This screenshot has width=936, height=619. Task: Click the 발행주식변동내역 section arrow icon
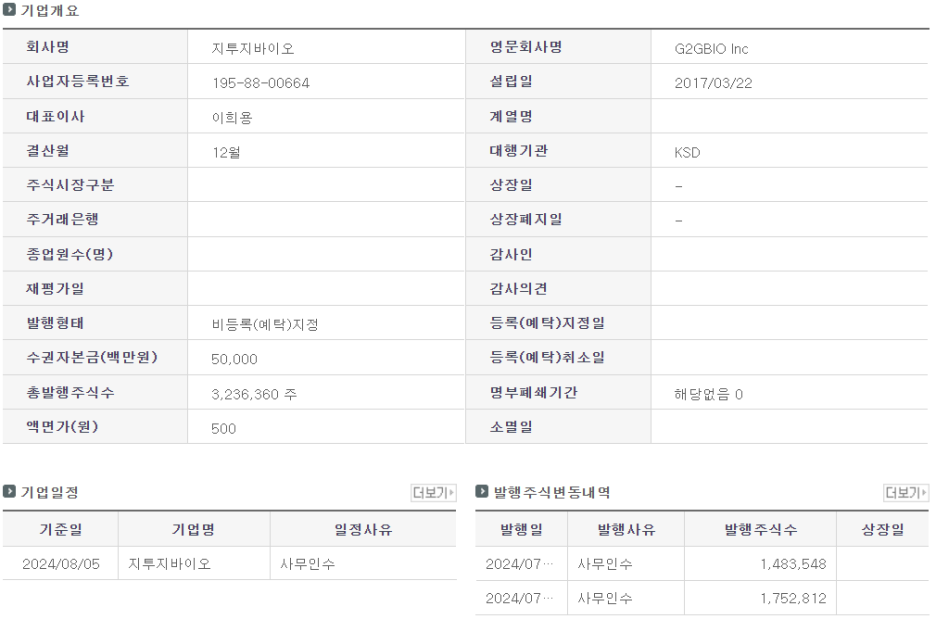[482, 491]
